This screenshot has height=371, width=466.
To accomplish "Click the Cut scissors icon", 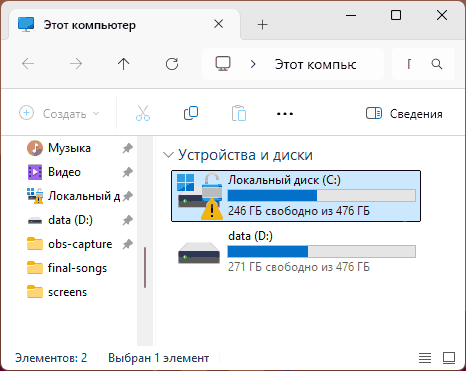I will click(x=143, y=113).
